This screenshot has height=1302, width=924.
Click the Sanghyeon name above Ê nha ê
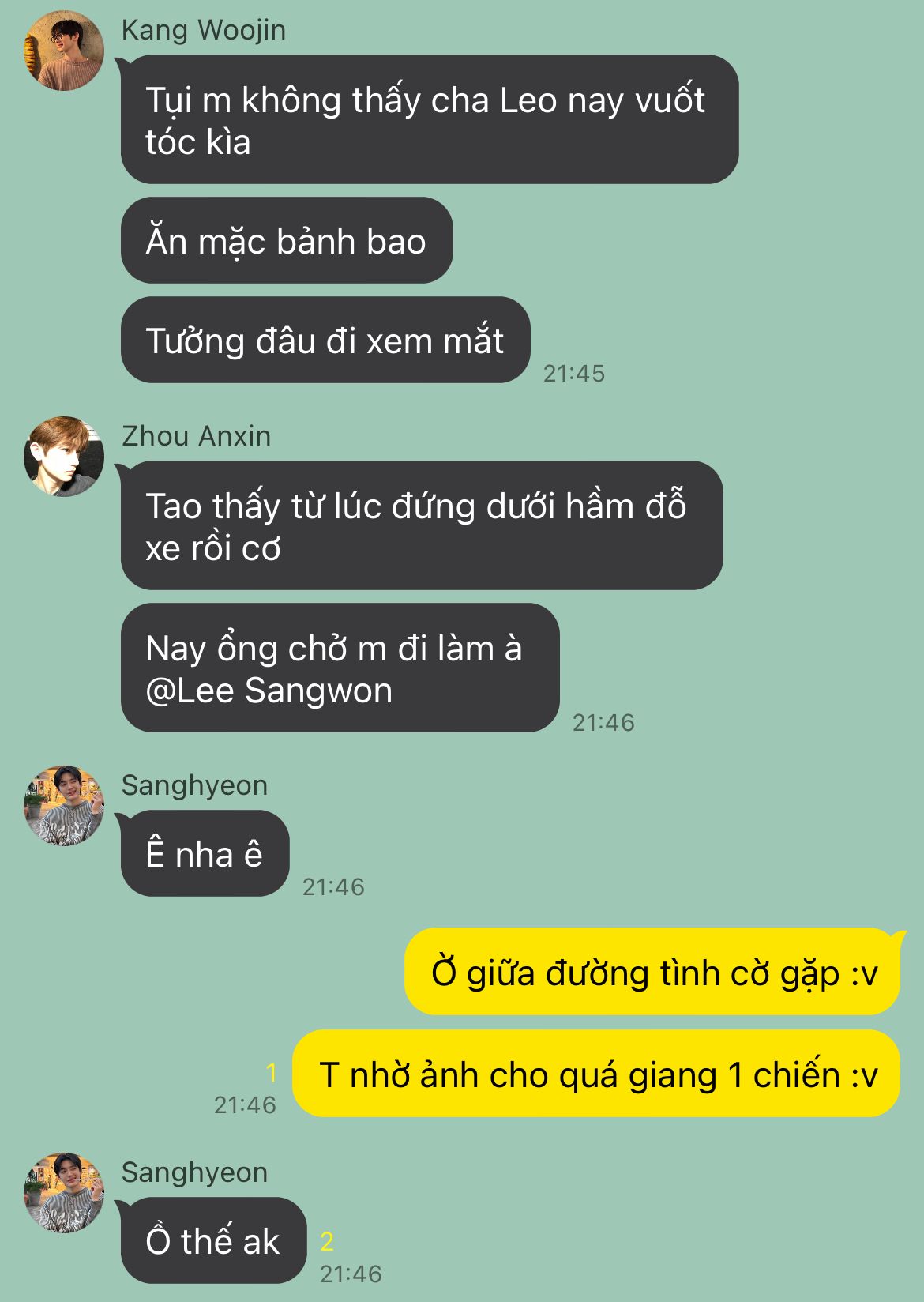[x=194, y=785]
